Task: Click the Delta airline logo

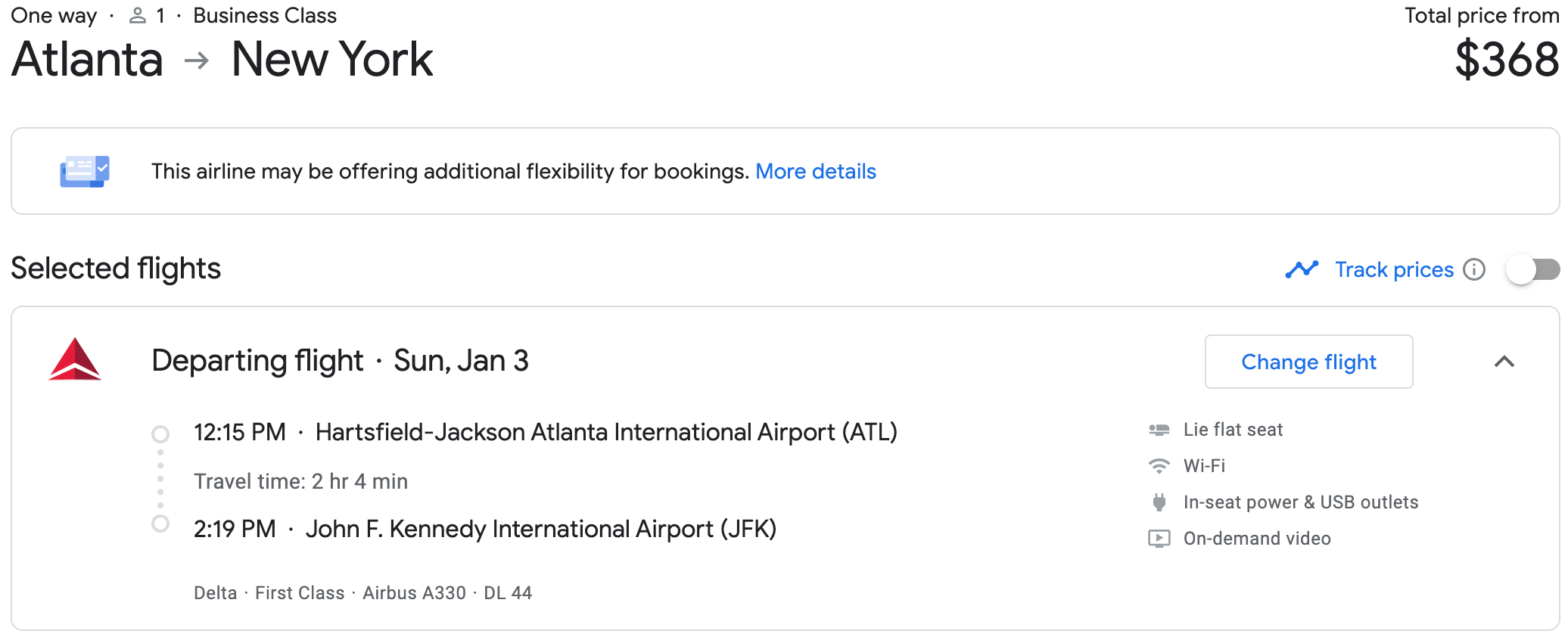Action: click(75, 359)
